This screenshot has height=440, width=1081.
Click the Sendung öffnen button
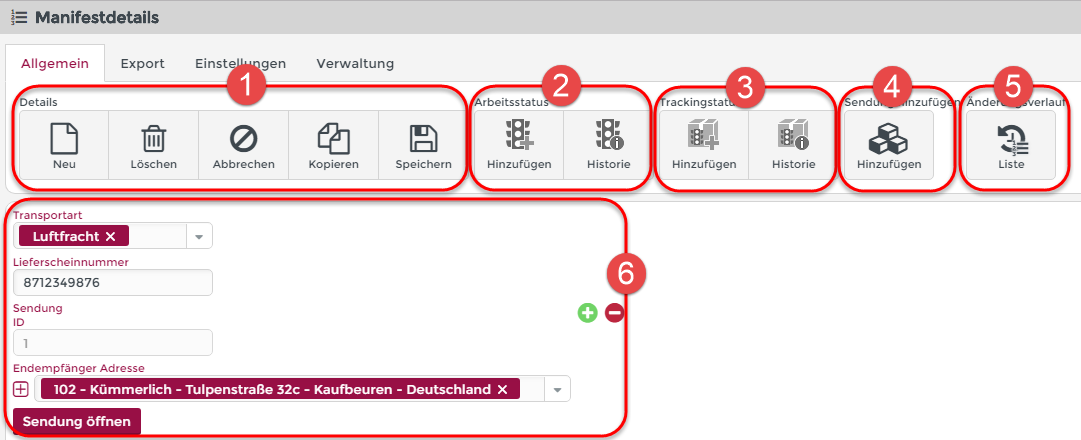coord(77,421)
